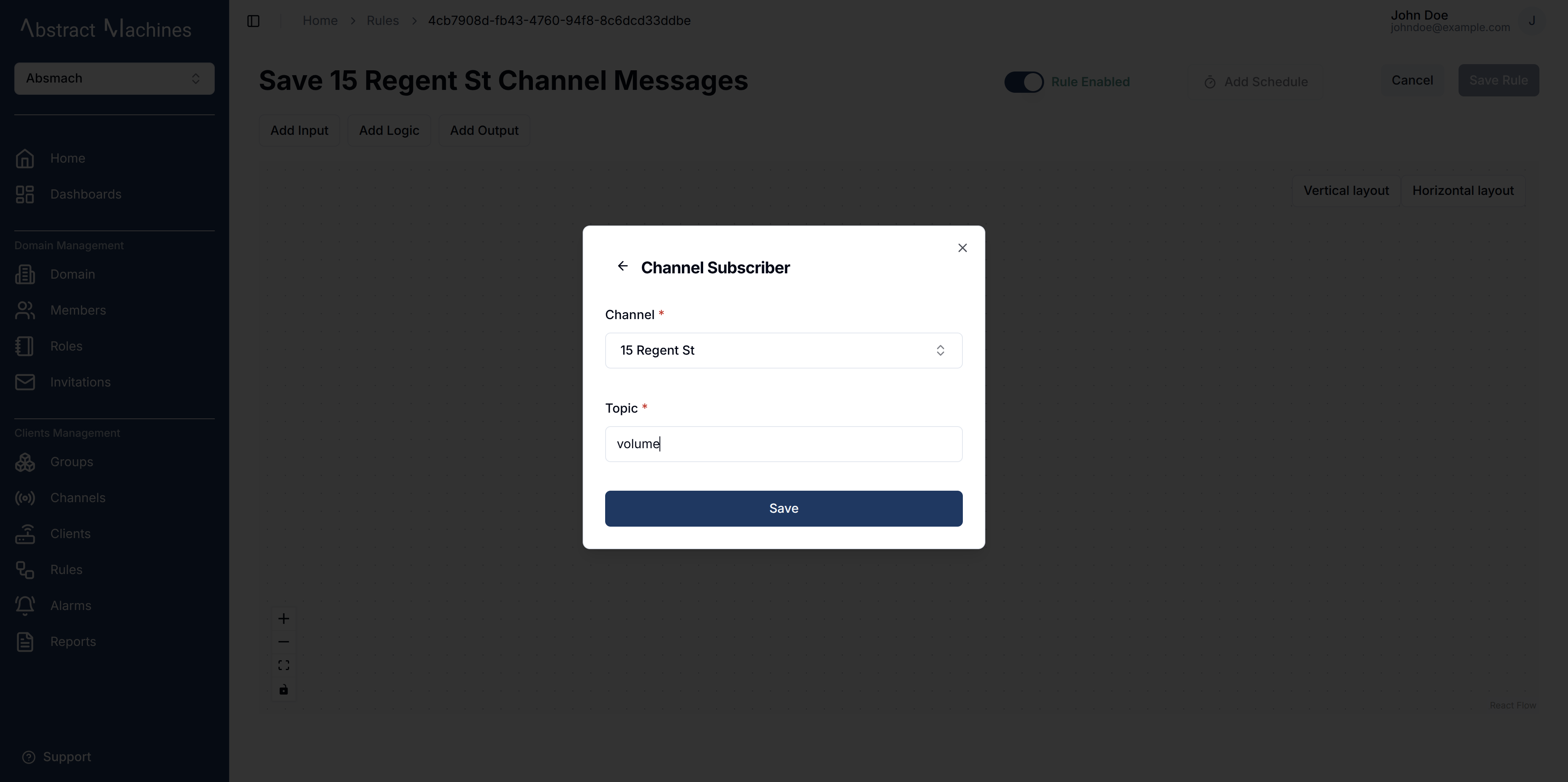1568x782 pixels.
Task: Open Channels broadcast icon
Action: 25,498
